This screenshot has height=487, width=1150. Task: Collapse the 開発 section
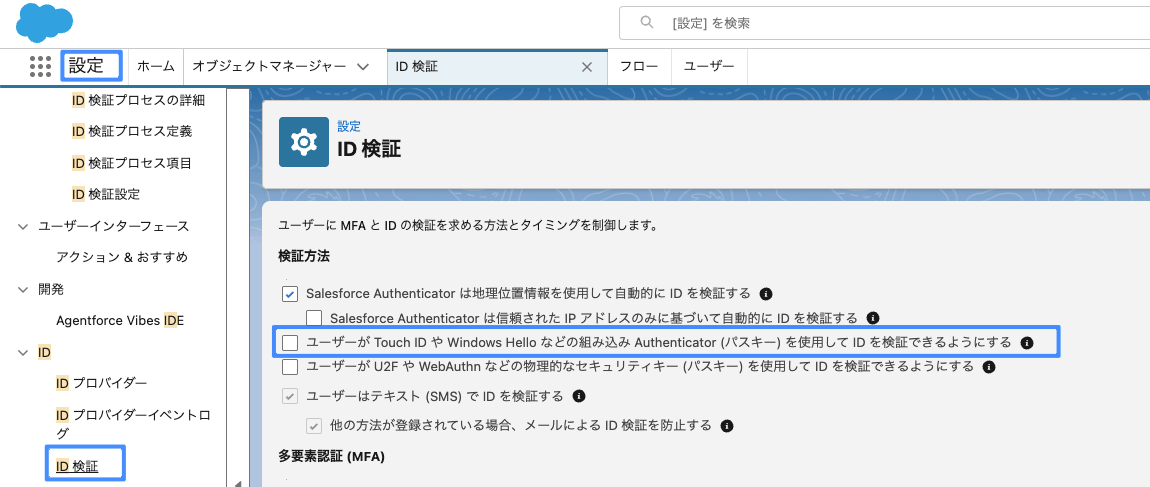pos(22,290)
